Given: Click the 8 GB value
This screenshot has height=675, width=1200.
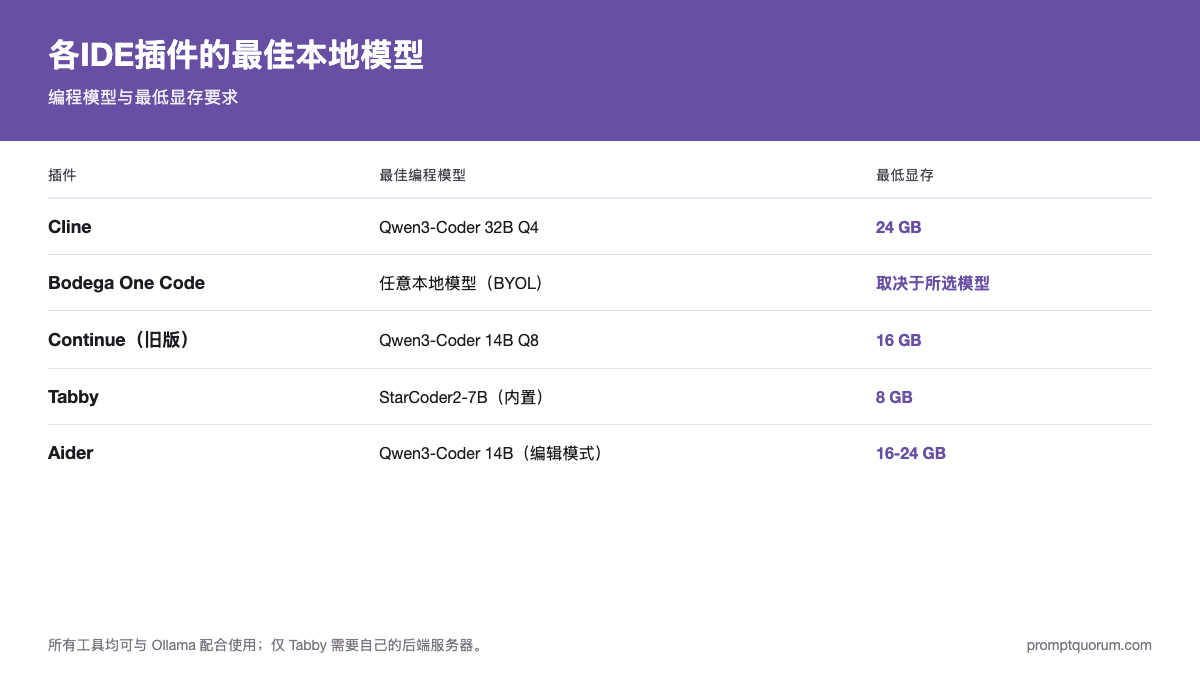Looking at the screenshot, I should 894,397.
